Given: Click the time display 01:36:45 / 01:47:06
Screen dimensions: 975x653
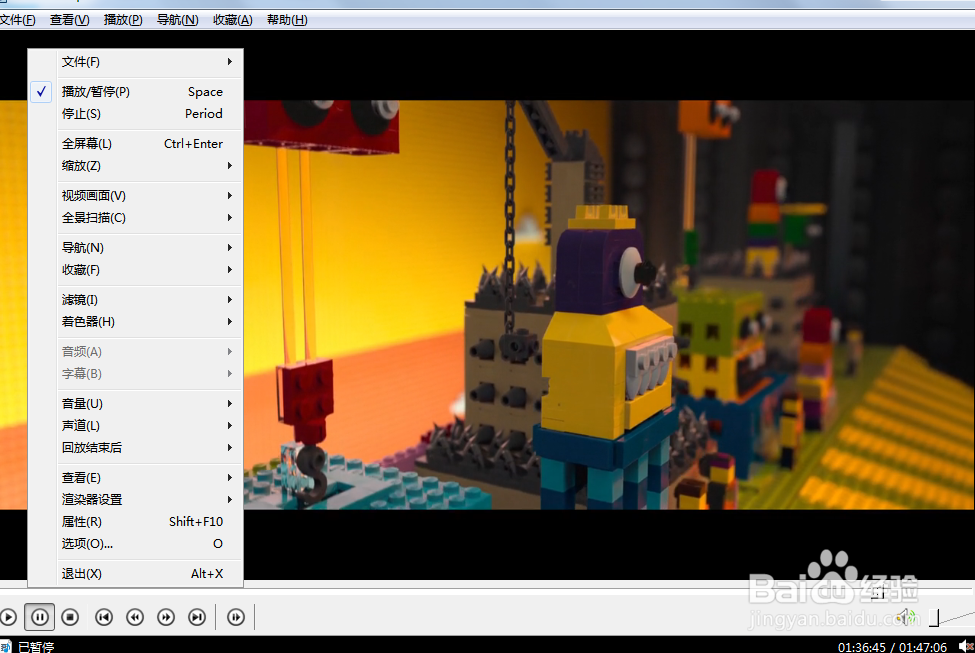Looking at the screenshot, I should [892, 647].
